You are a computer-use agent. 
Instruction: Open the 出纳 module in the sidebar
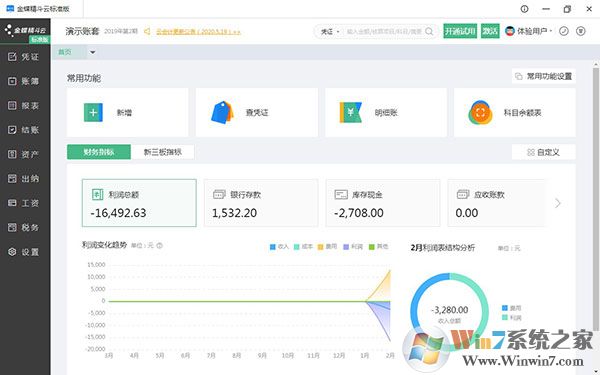tap(24, 179)
